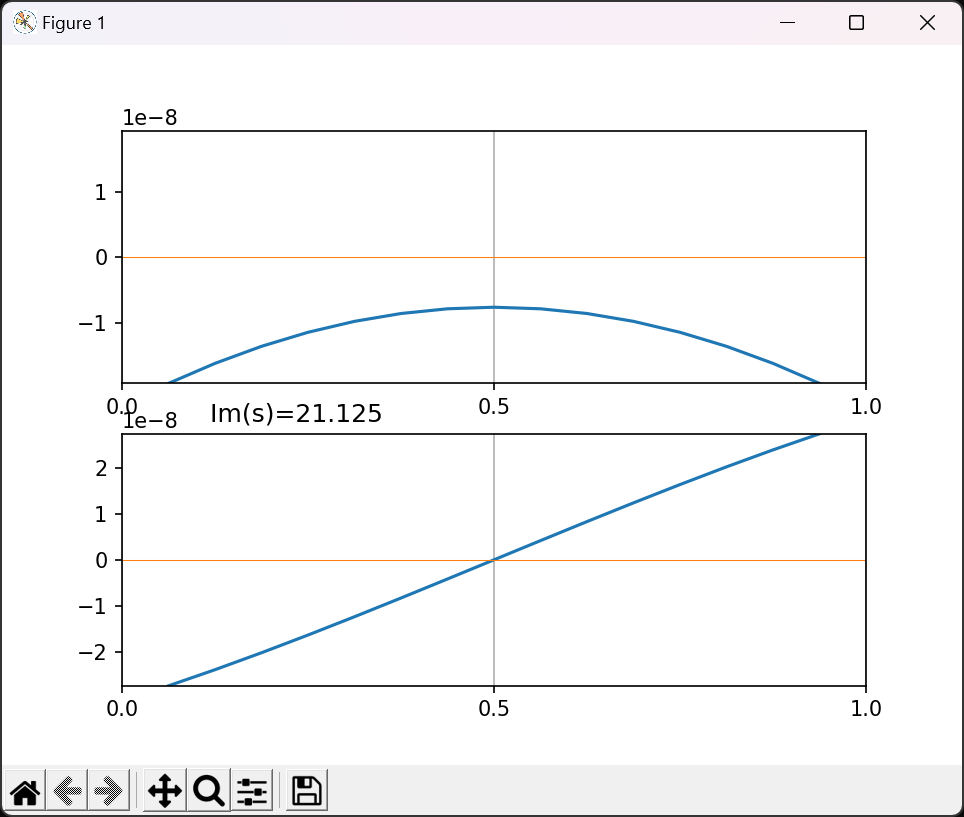The width and height of the screenshot is (964, 817).
Task: Minimize the Figure 1 window
Action: (x=788, y=23)
